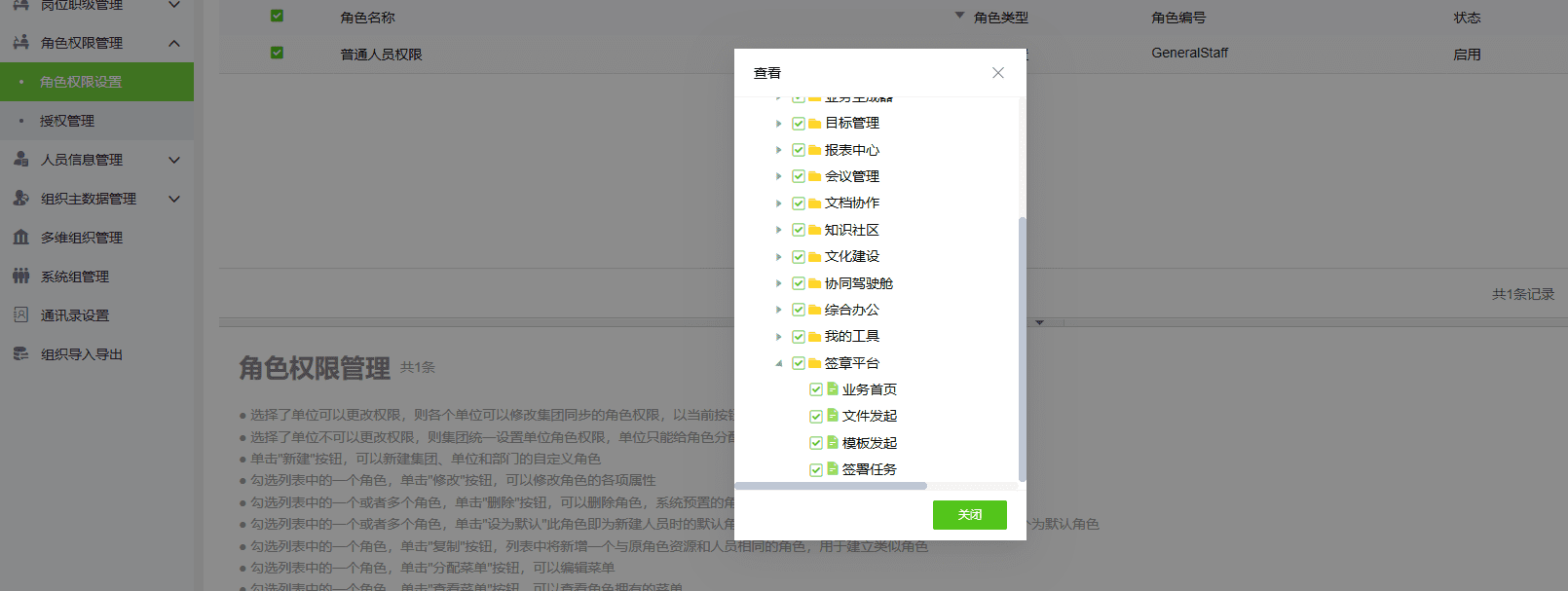Viewport: 1568px width, 591px height.
Task: Click document icon beside 业务首页
Action: [833, 388]
